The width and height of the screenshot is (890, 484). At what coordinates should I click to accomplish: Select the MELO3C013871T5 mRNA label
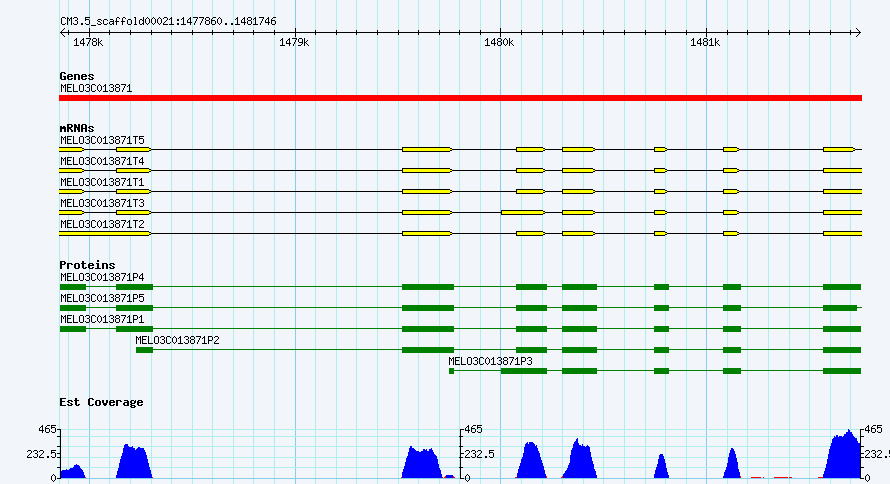click(102, 140)
